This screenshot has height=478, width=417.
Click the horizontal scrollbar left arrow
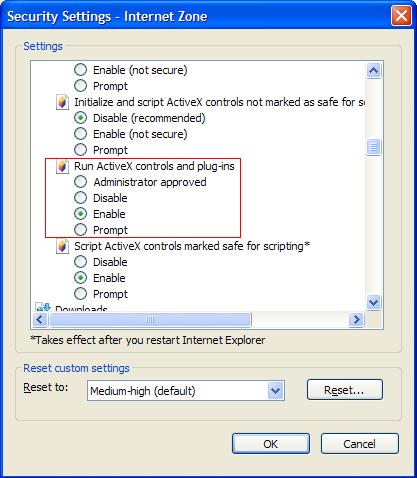(40, 320)
